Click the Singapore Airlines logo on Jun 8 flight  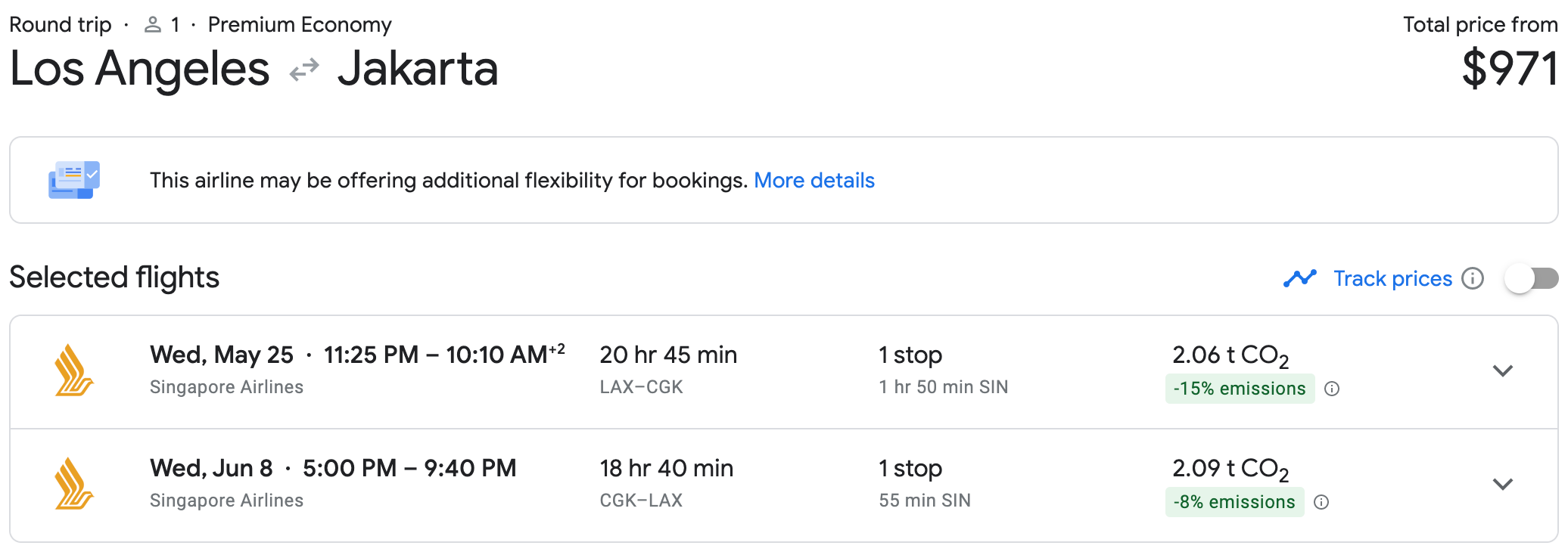click(74, 484)
